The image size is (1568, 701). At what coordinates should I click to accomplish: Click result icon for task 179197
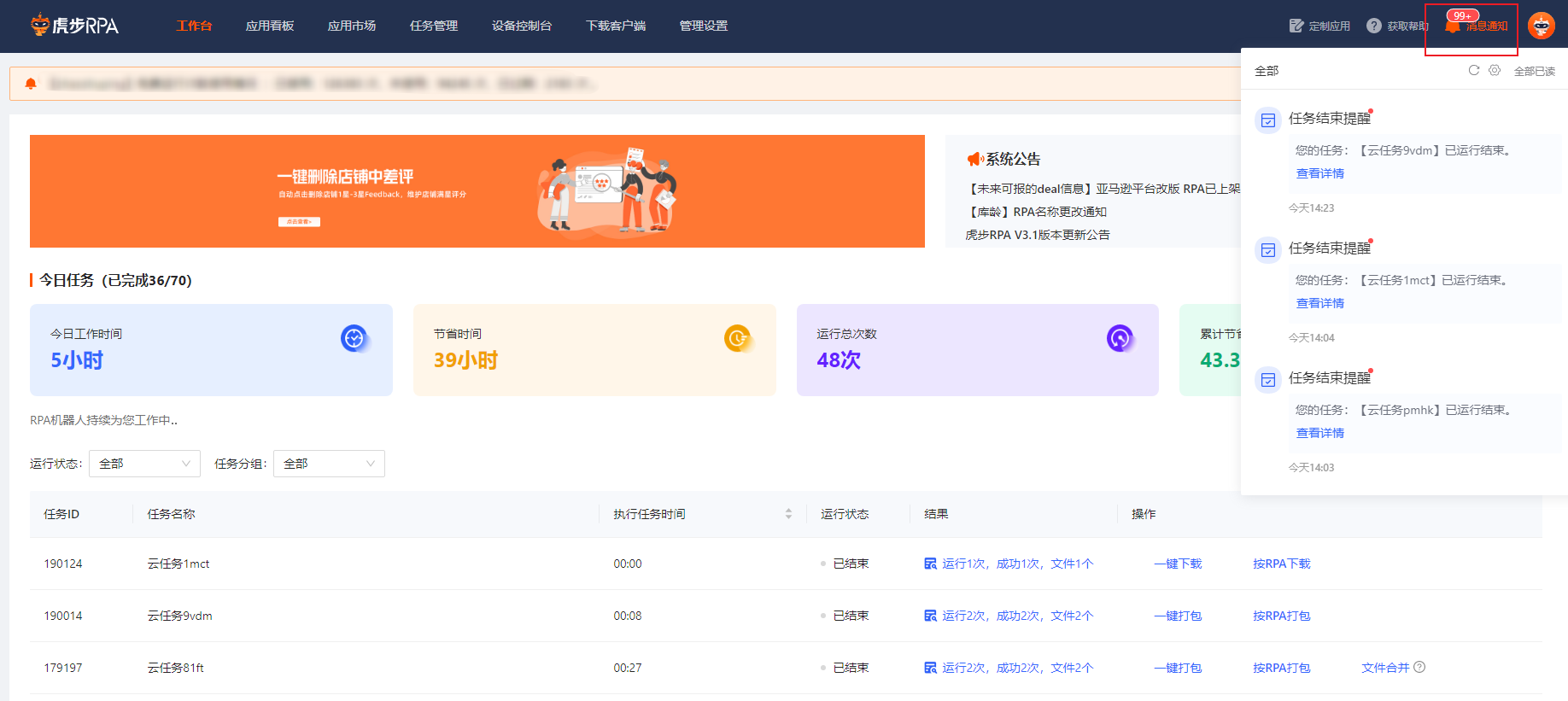point(931,668)
